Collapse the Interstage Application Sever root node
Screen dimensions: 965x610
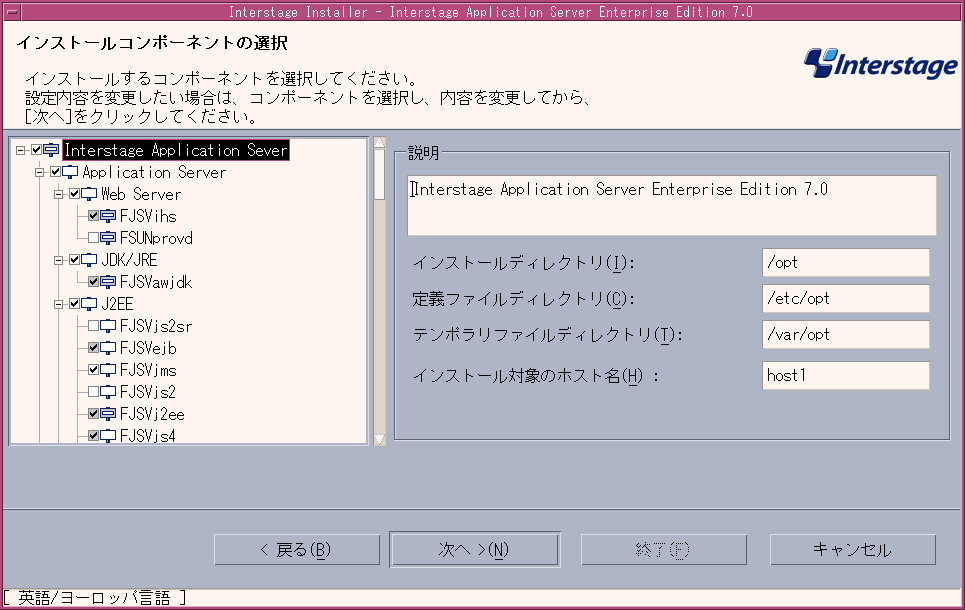tap(21, 150)
